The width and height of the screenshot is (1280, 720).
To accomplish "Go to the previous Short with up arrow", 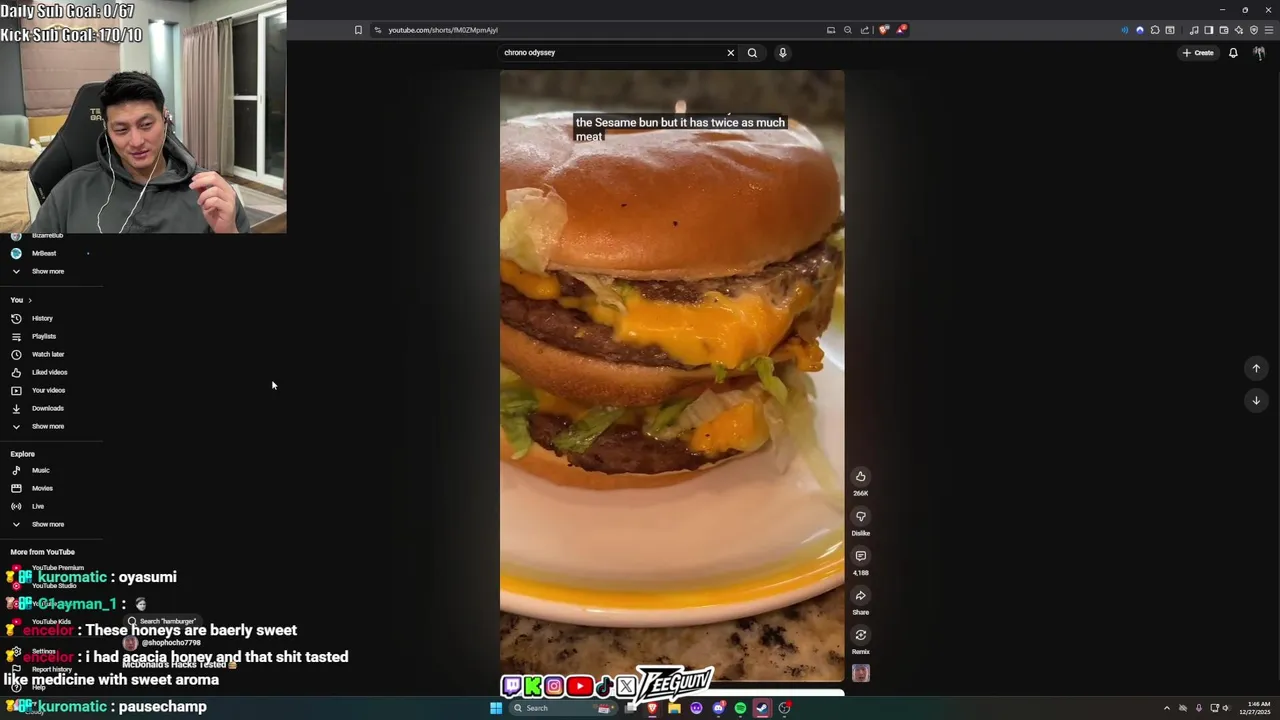I will click(1256, 368).
